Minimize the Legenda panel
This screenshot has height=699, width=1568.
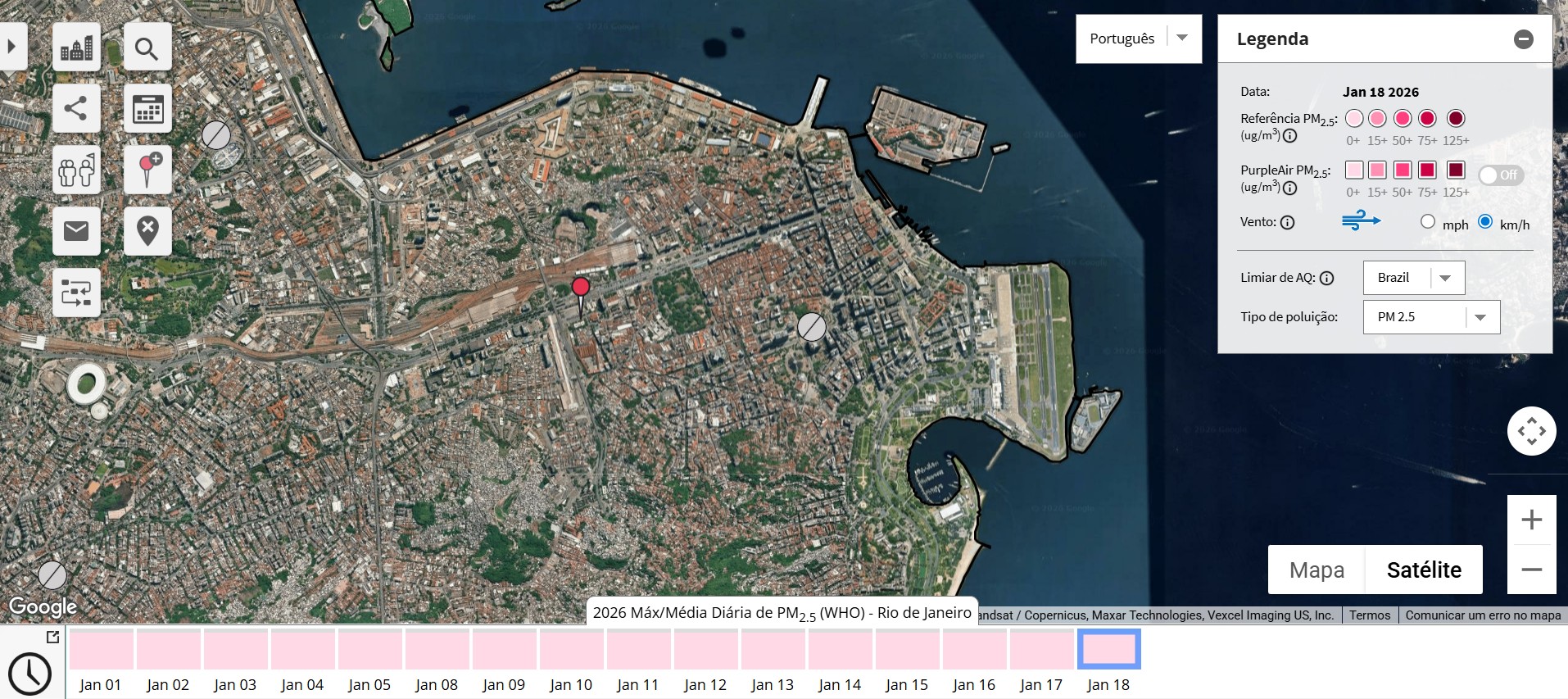(x=1524, y=39)
